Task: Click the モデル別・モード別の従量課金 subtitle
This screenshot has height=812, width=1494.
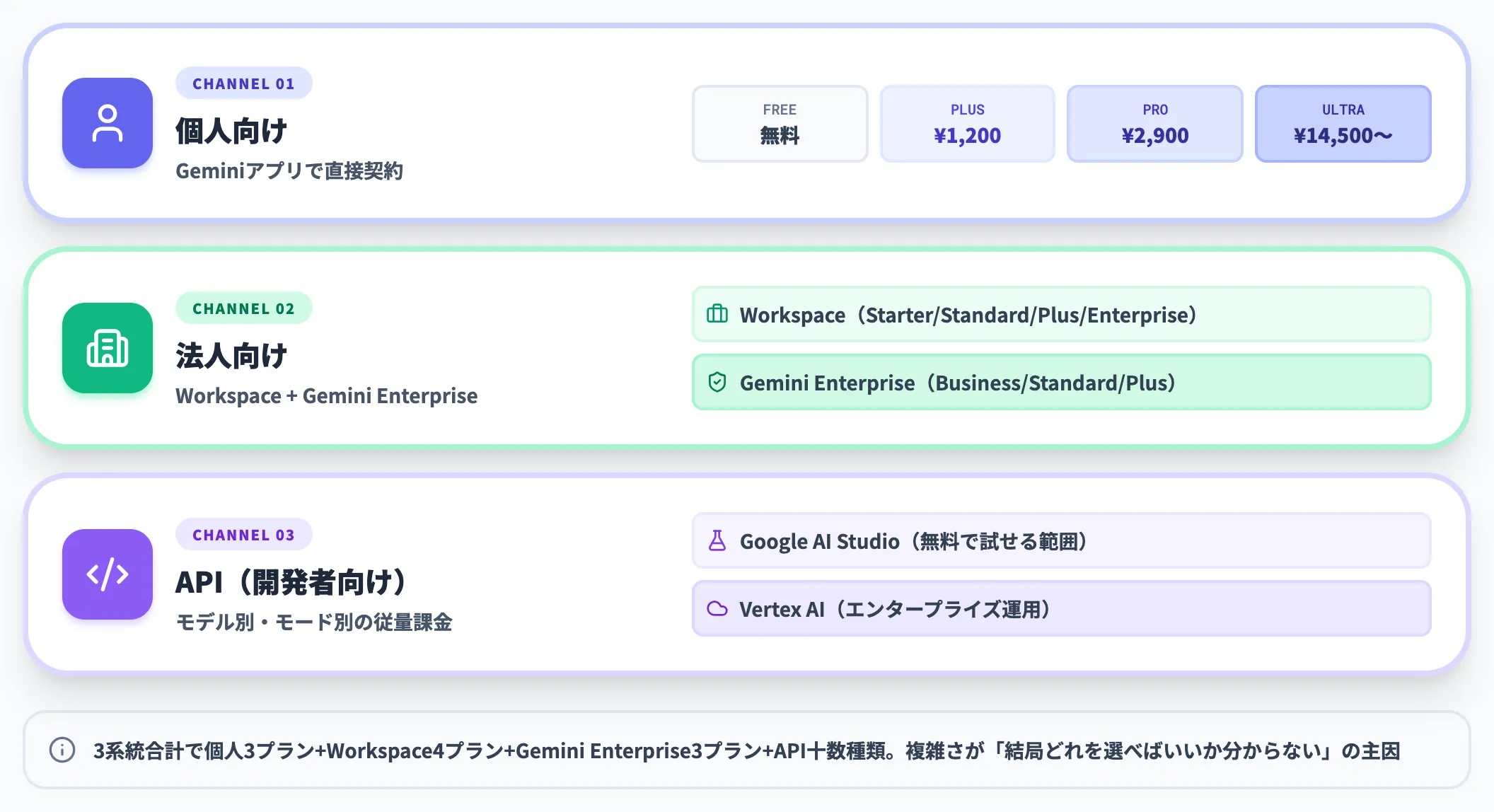Action: (x=314, y=622)
